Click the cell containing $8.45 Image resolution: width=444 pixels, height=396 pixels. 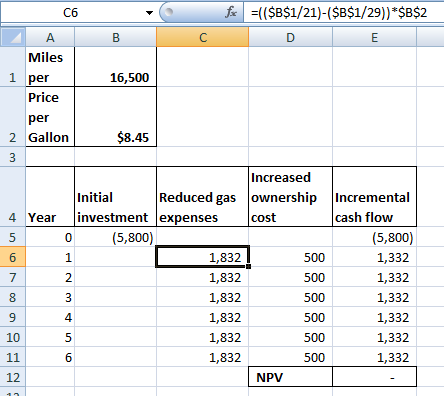click(x=116, y=117)
